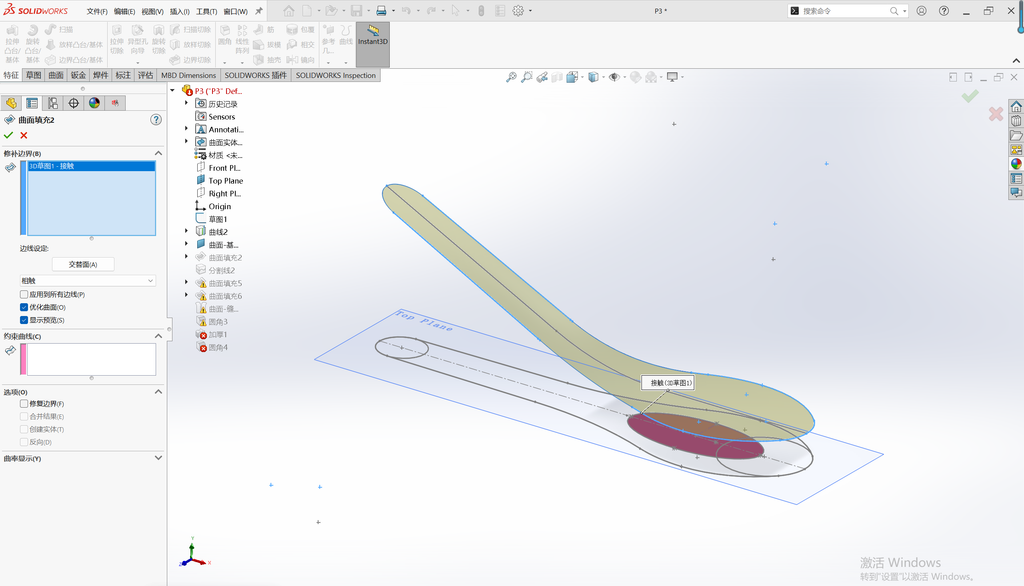Viewport: 1024px width, 586px height.
Task: Toggle the 显示预览 checkbox
Action: click(24, 320)
